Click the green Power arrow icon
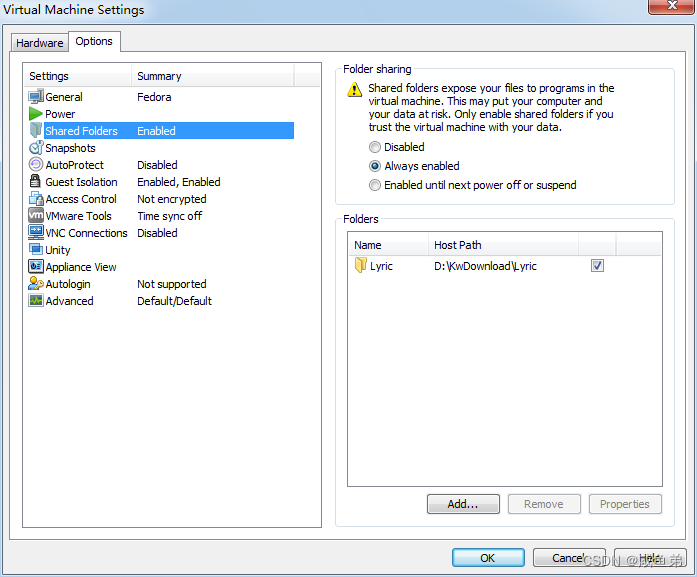 [x=36, y=114]
